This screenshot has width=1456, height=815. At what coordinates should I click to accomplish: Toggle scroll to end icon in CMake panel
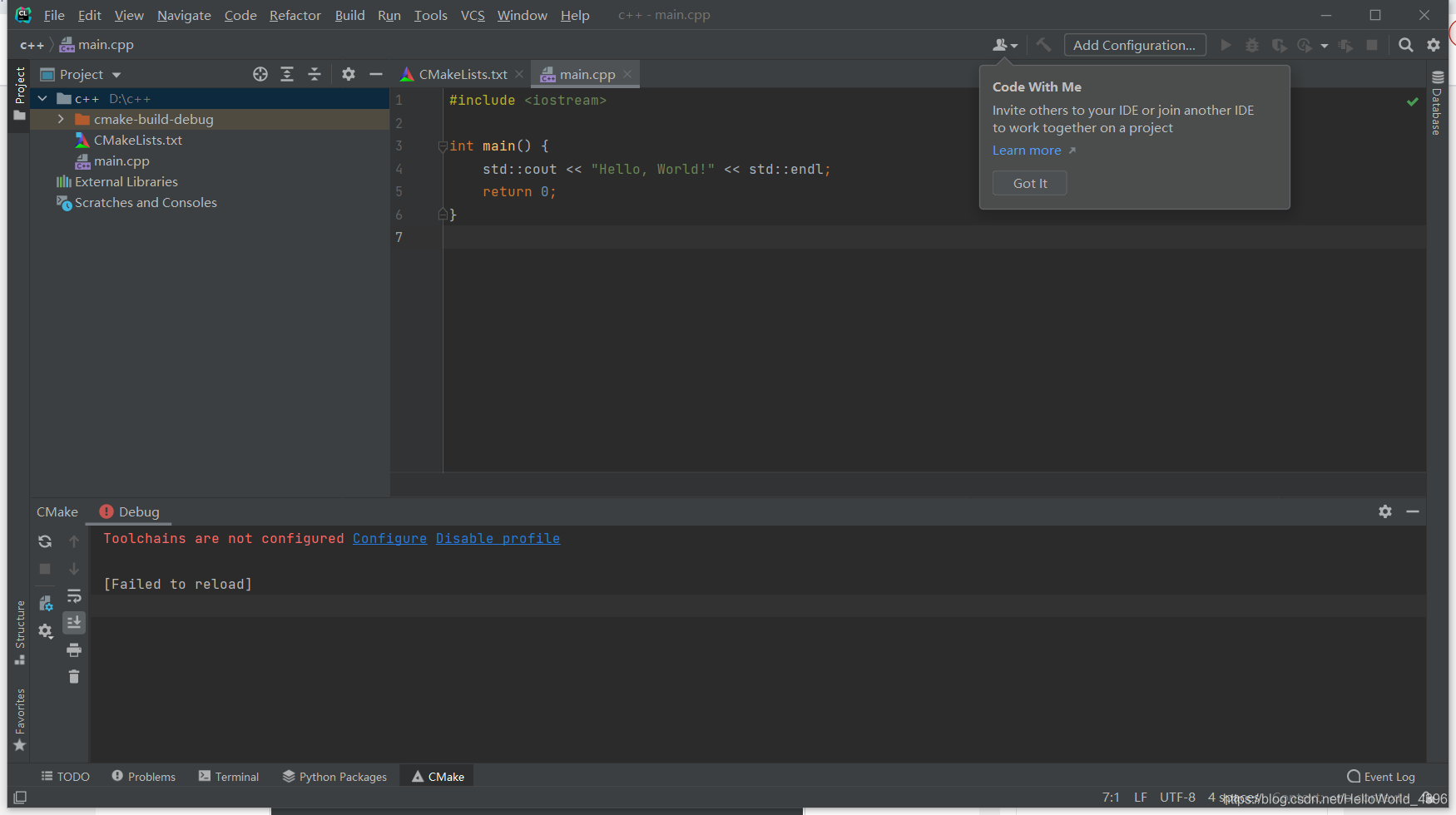[x=74, y=623]
